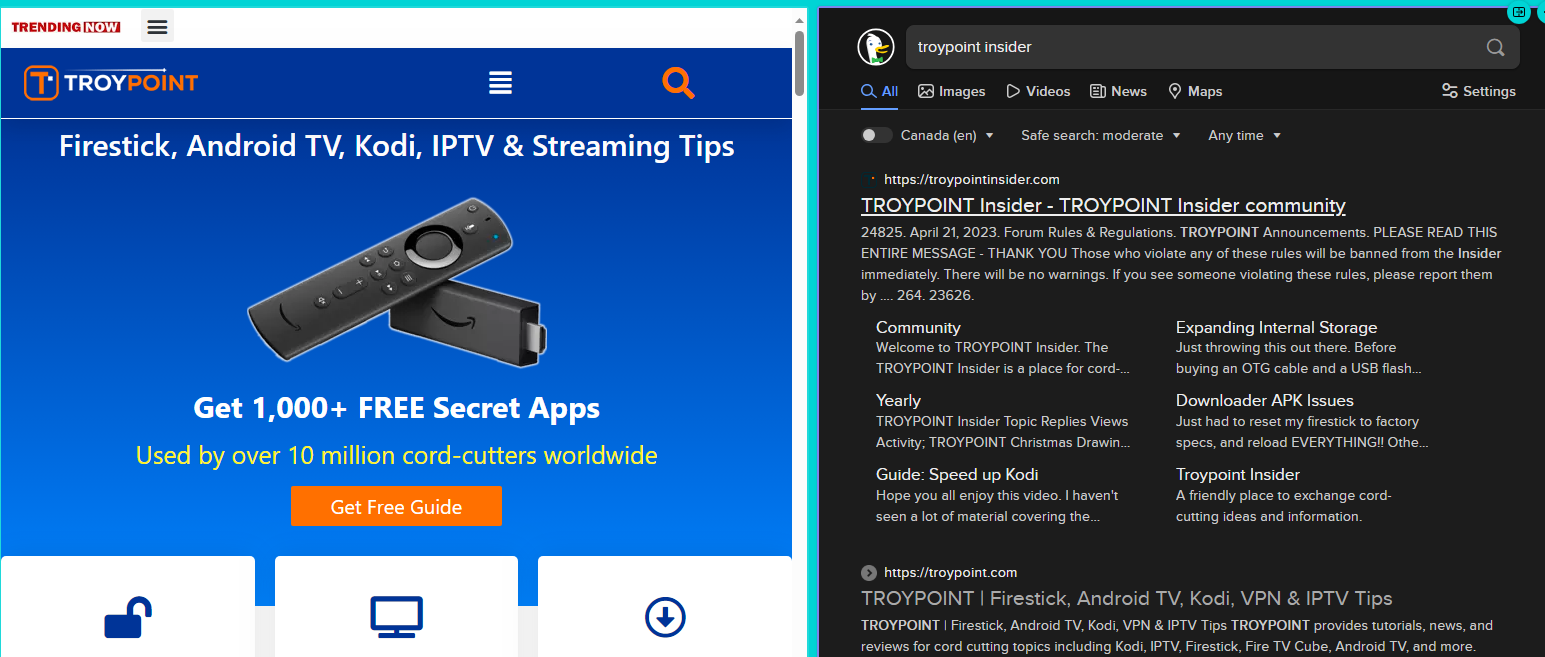1545x657 pixels.
Task: Click the magnifier icon in the DuckDuckGo search box
Action: (x=1495, y=47)
